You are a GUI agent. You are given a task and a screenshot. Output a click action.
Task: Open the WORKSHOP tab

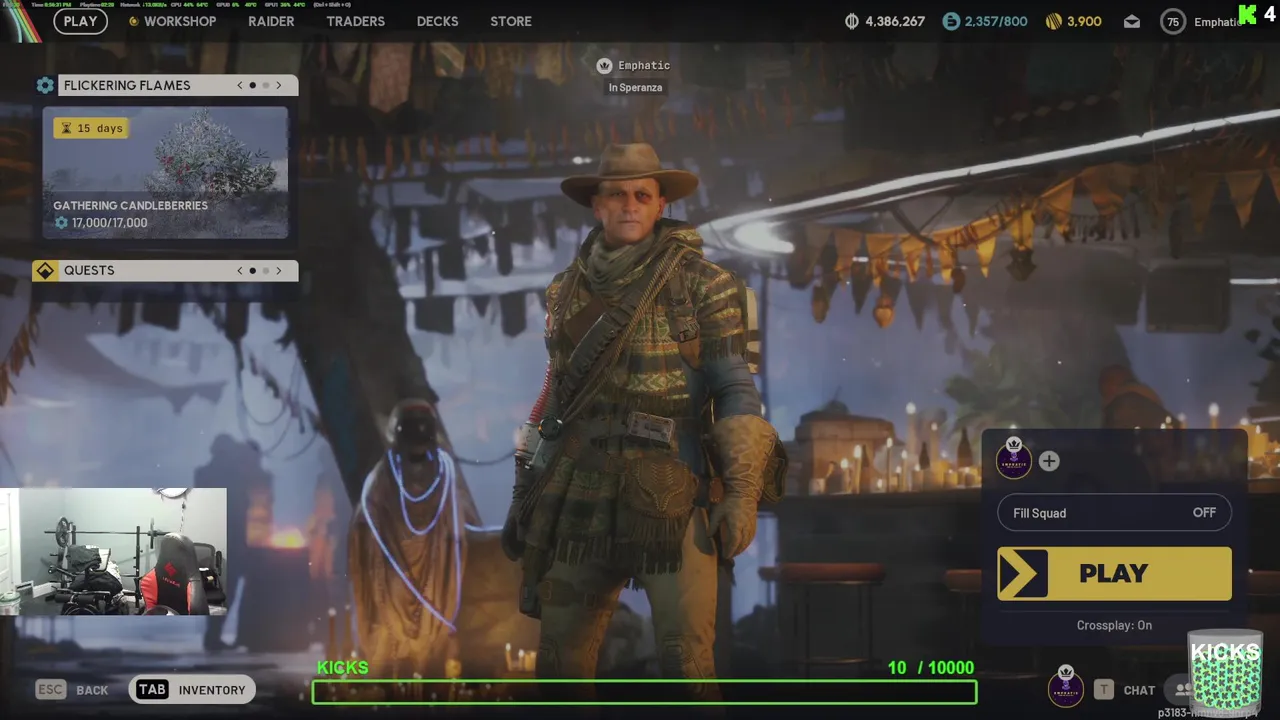[x=171, y=21]
